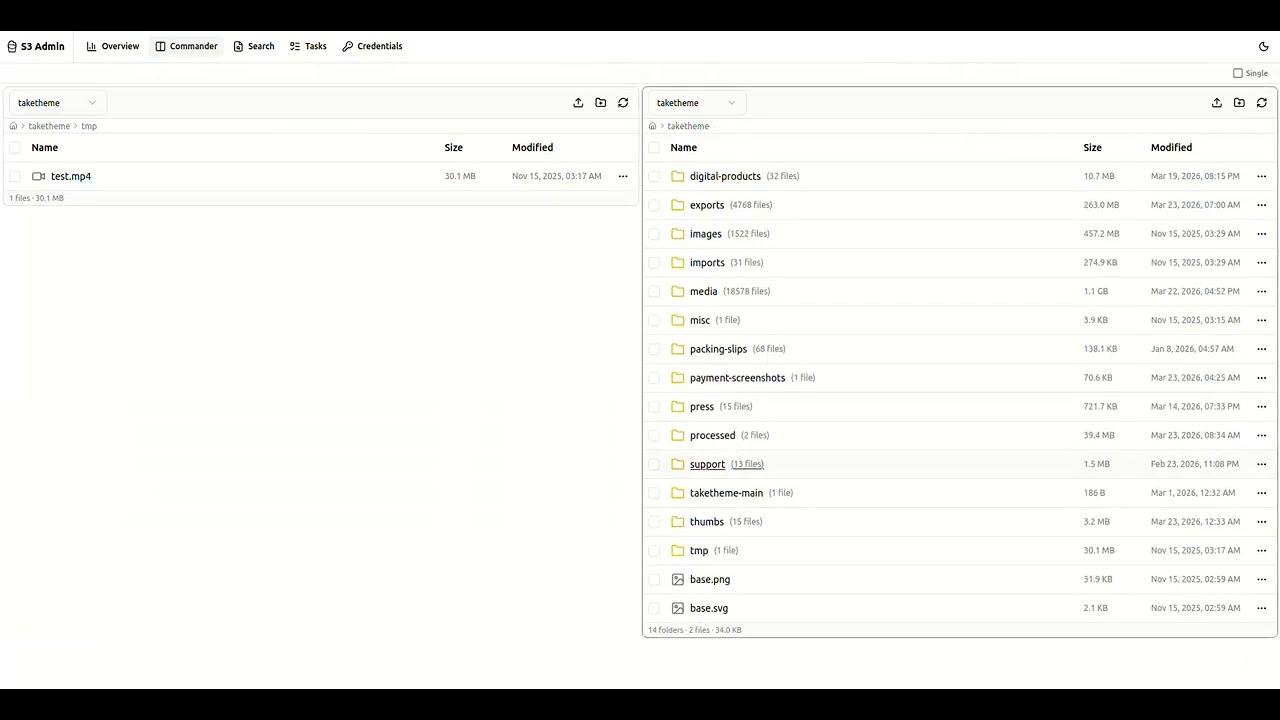Create new folder in left pane
This screenshot has width=1280, height=720.
tap(600, 103)
